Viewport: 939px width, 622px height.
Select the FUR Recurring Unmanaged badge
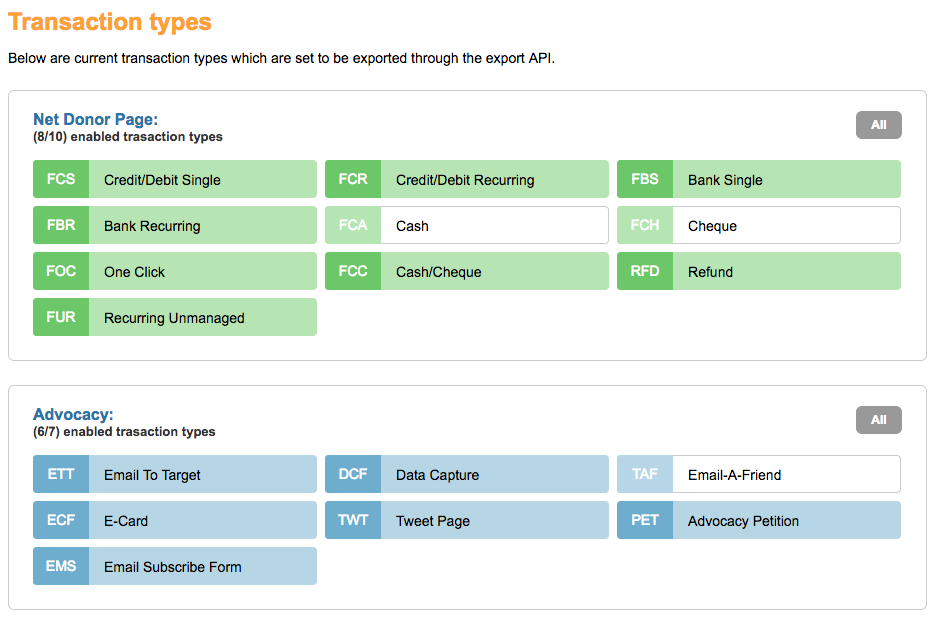[61, 316]
